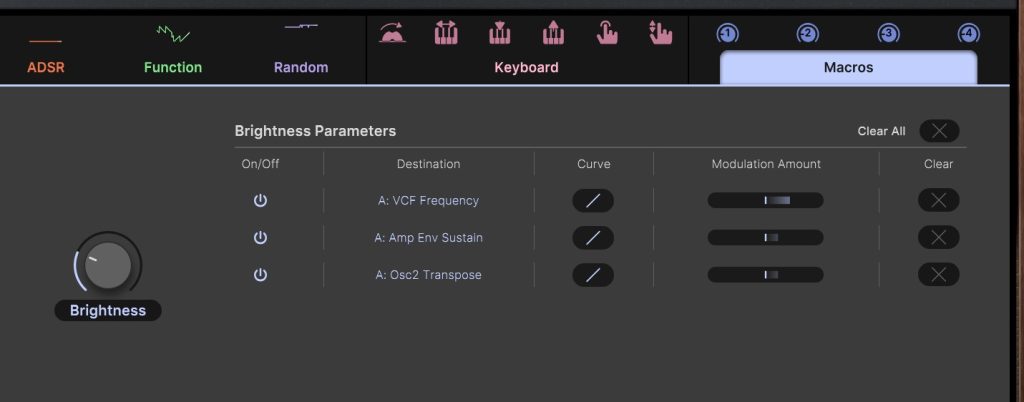This screenshot has width=1024, height=402.
Task: Select the Macro 2 knob icon
Action: [807, 34]
